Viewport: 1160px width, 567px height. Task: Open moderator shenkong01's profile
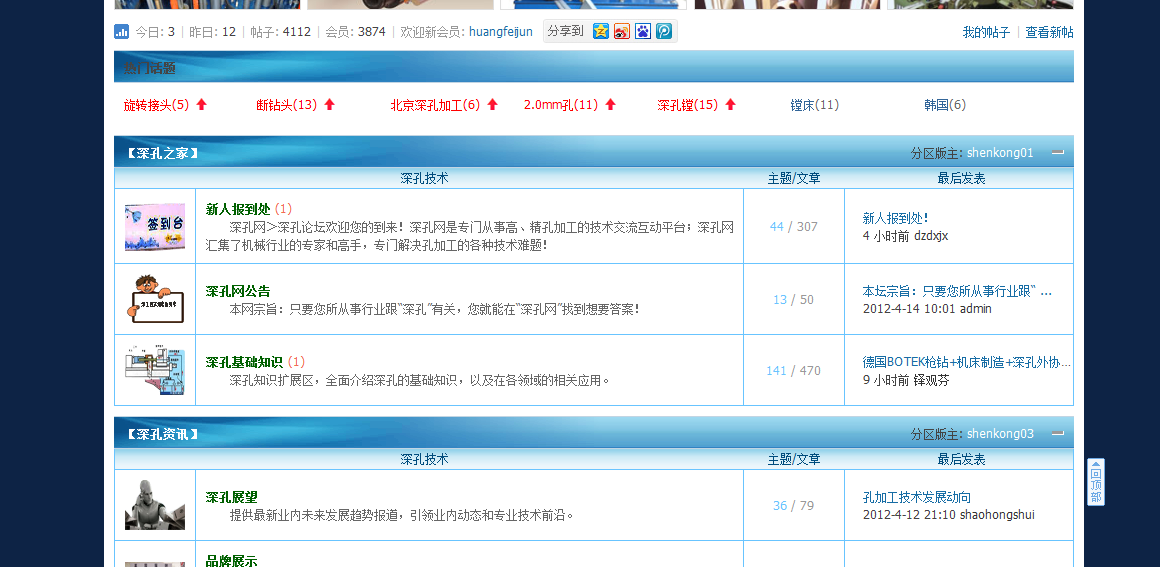tap(1000, 153)
